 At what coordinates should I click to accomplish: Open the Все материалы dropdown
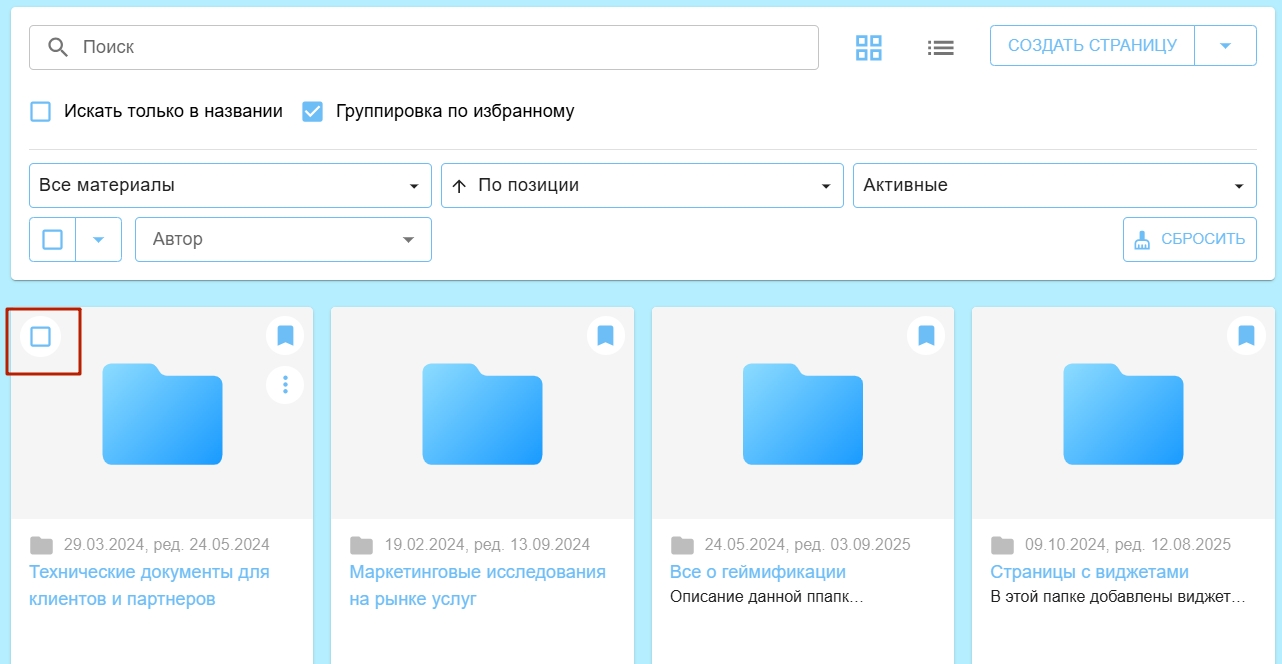[230, 186]
